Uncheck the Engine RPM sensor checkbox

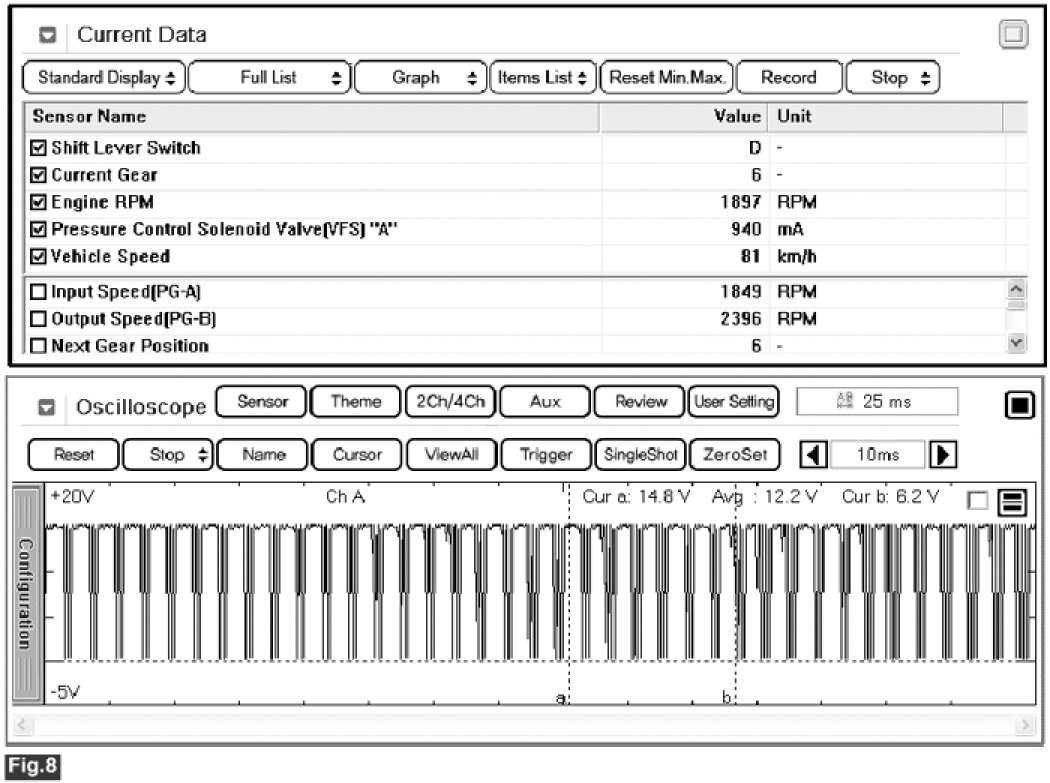tap(39, 202)
